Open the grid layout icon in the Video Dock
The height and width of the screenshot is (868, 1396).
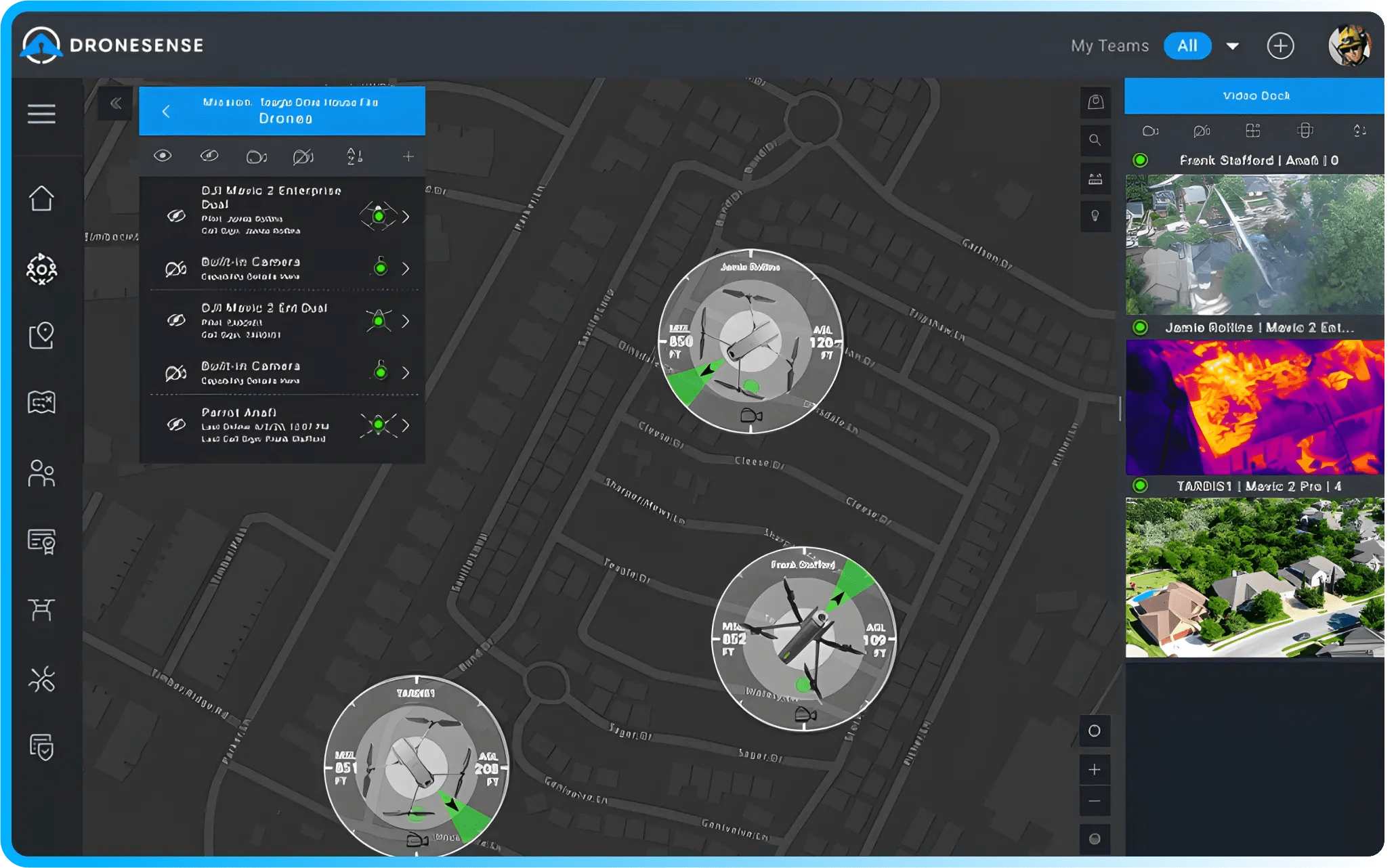click(1254, 131)
